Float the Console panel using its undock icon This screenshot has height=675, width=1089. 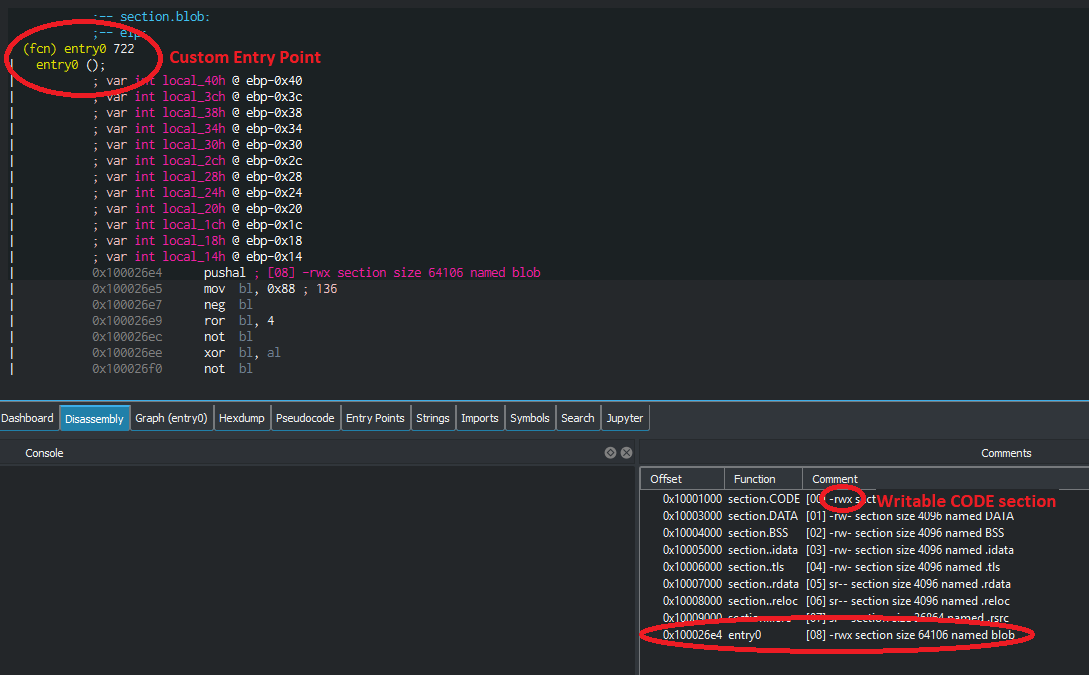[x=610, y=453]
